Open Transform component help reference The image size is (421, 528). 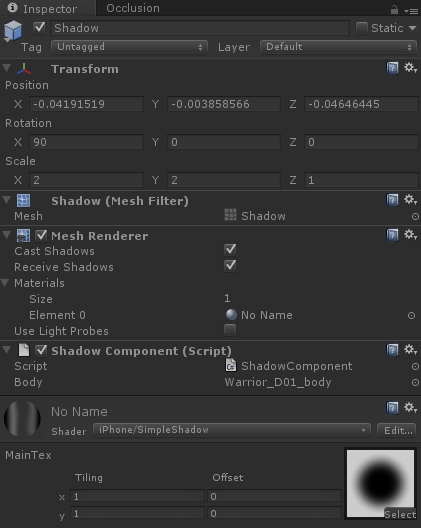click(x=392, y=68)
